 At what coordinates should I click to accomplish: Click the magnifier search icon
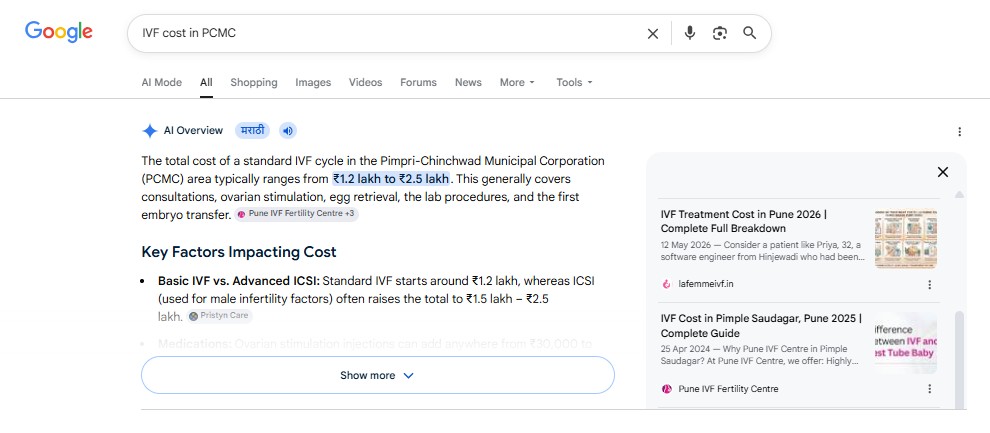point(749,33)
